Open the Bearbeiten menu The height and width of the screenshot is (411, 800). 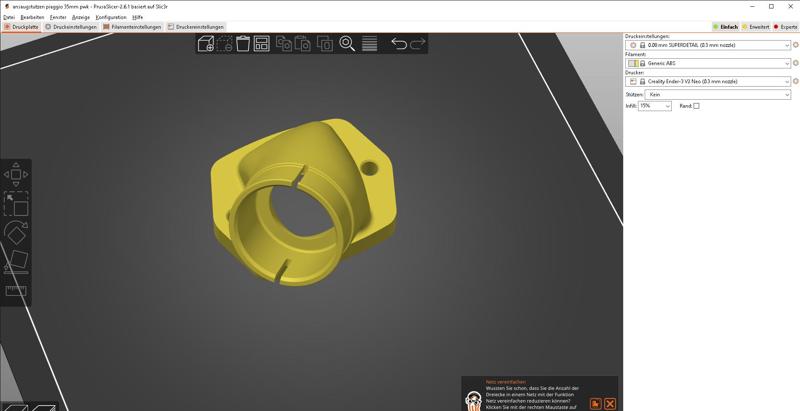[x=32, y=17]
